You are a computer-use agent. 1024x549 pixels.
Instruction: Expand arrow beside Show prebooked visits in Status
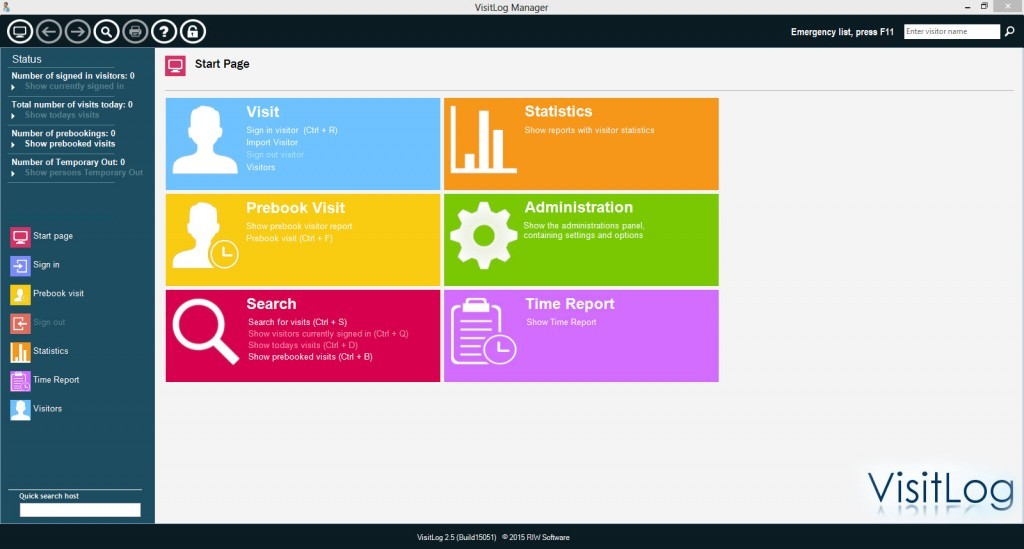click(x=13, y=144)
